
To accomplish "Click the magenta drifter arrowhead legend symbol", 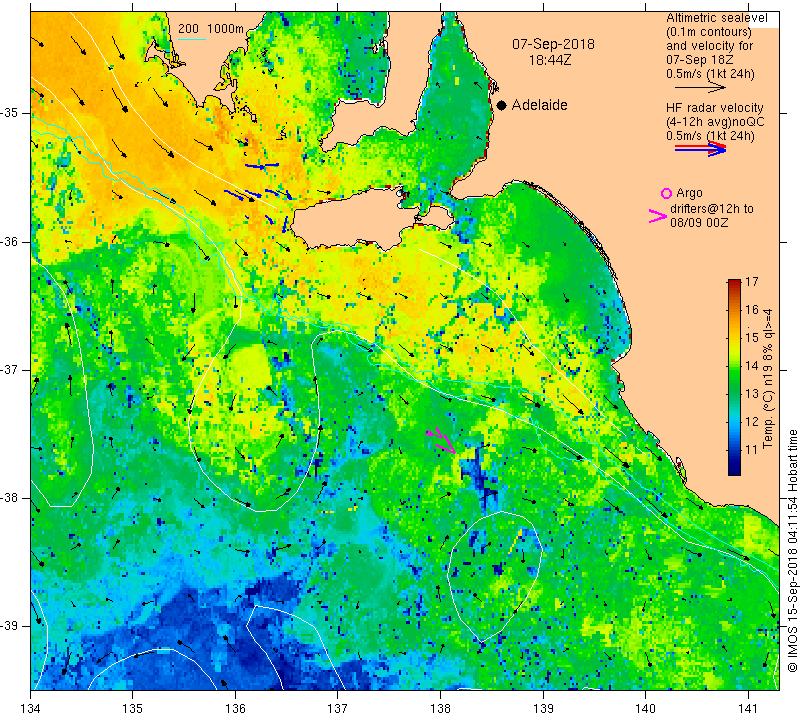I will 658,216.
